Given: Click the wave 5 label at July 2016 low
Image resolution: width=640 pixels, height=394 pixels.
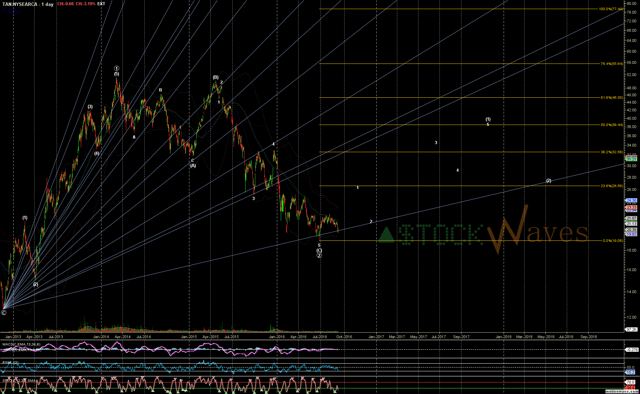Looking at the screenshot, I should click(x=319, y=245).
